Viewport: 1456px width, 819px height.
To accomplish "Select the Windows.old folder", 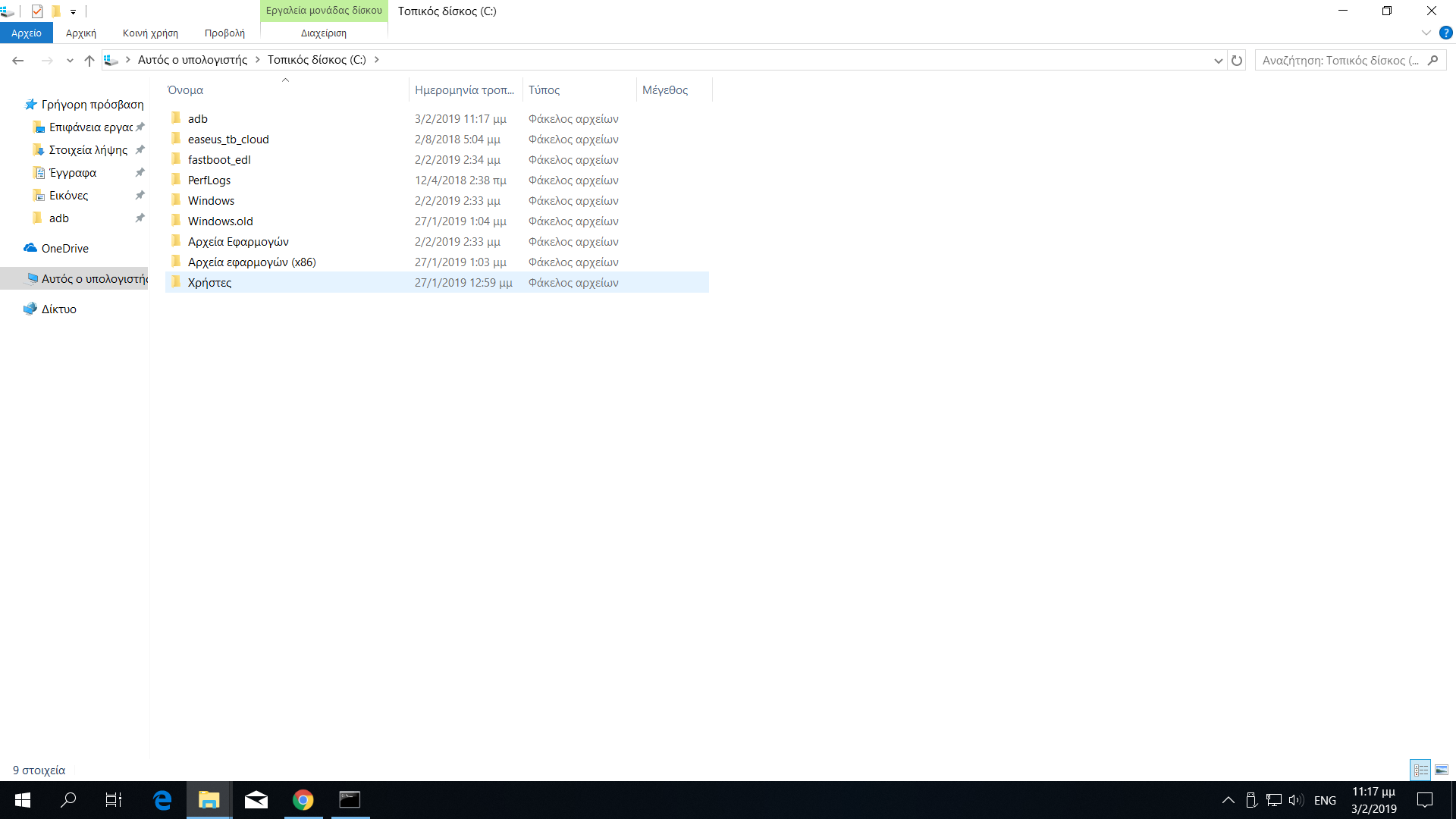I will click(220, 221).
